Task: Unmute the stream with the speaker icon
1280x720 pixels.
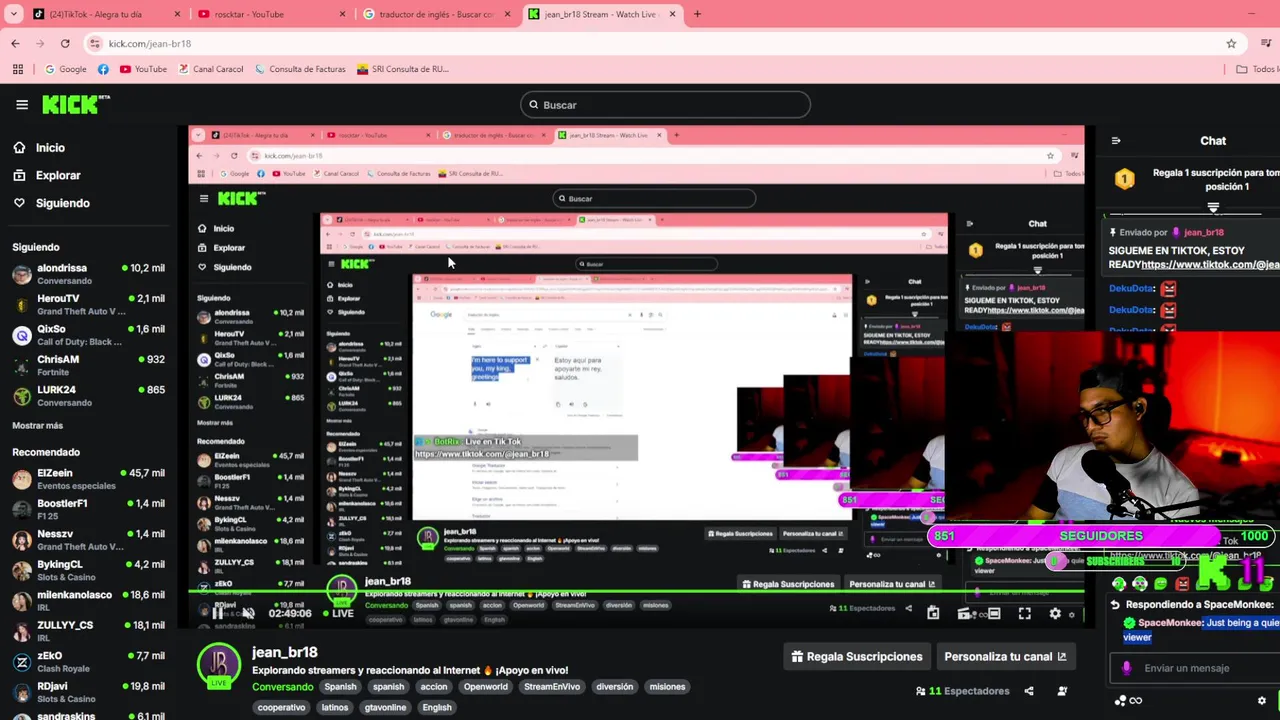Action: tap(248, 613)
